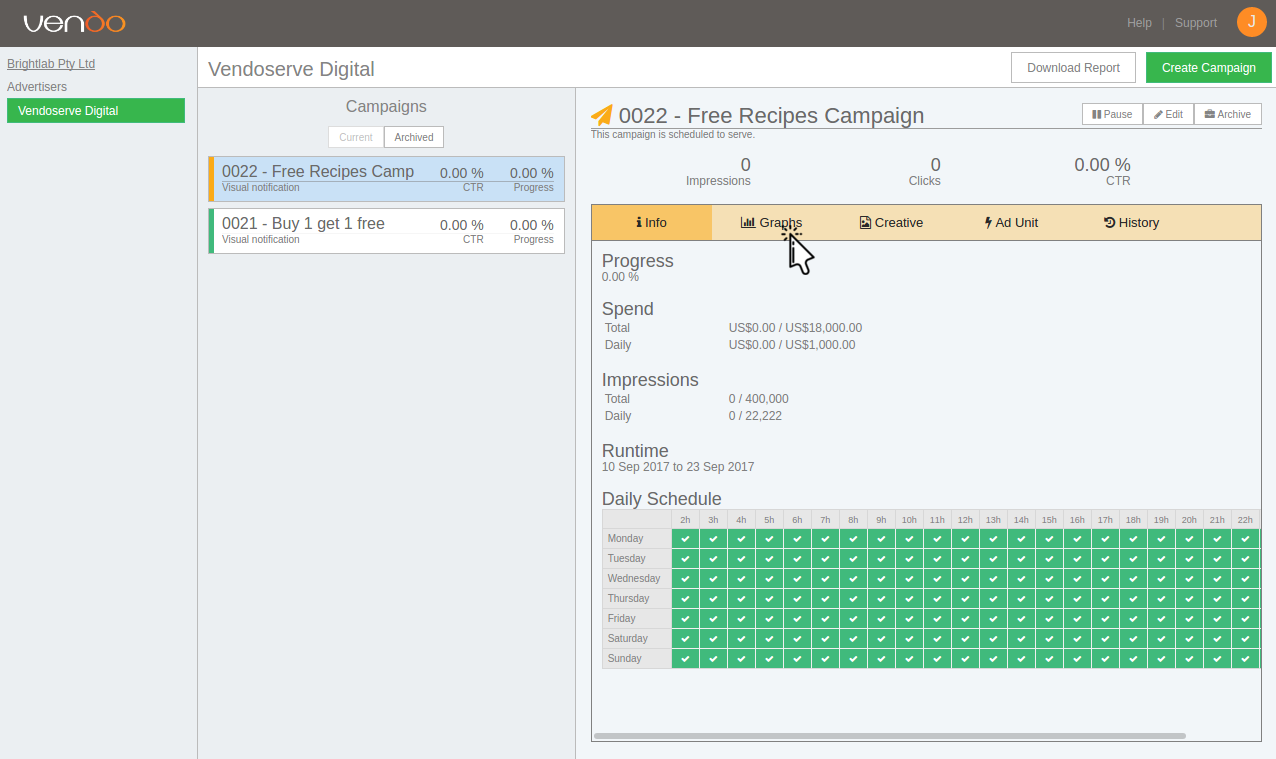Click the Download Report button

(x=1074, y=68)
